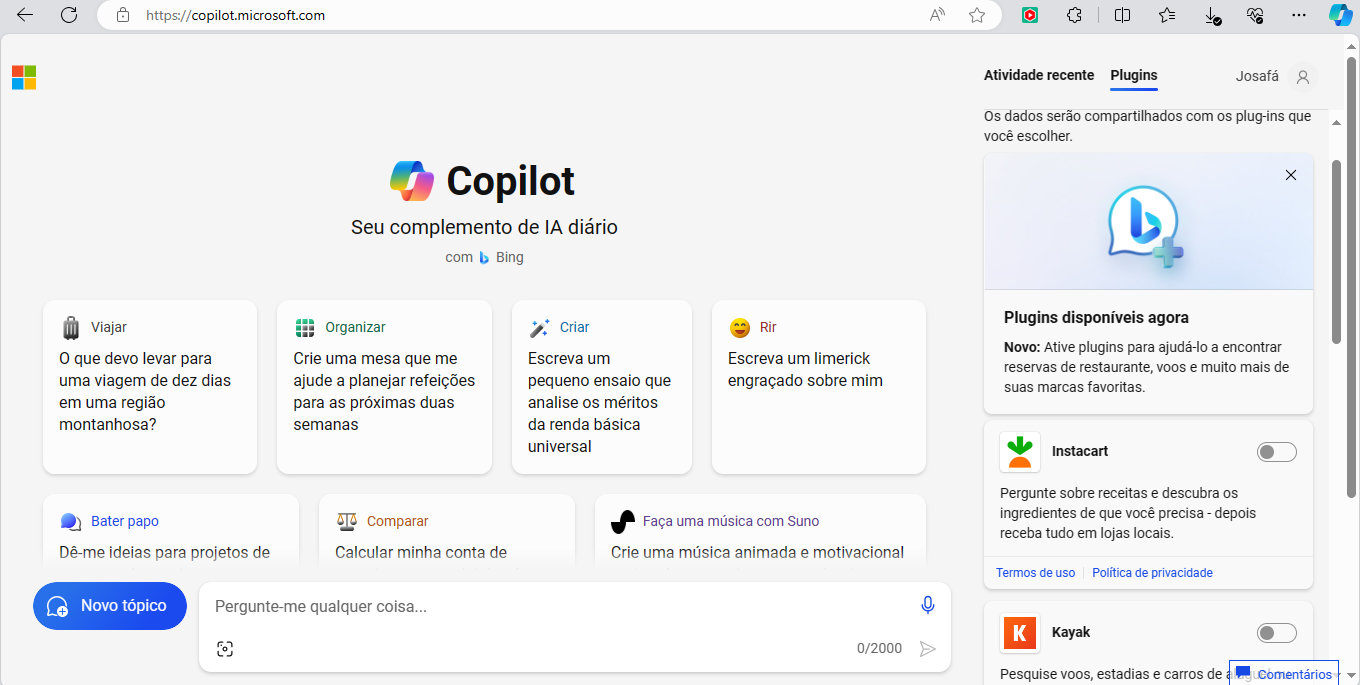Click the image capture icon in chat box
1360x685 pixels.
225,649
